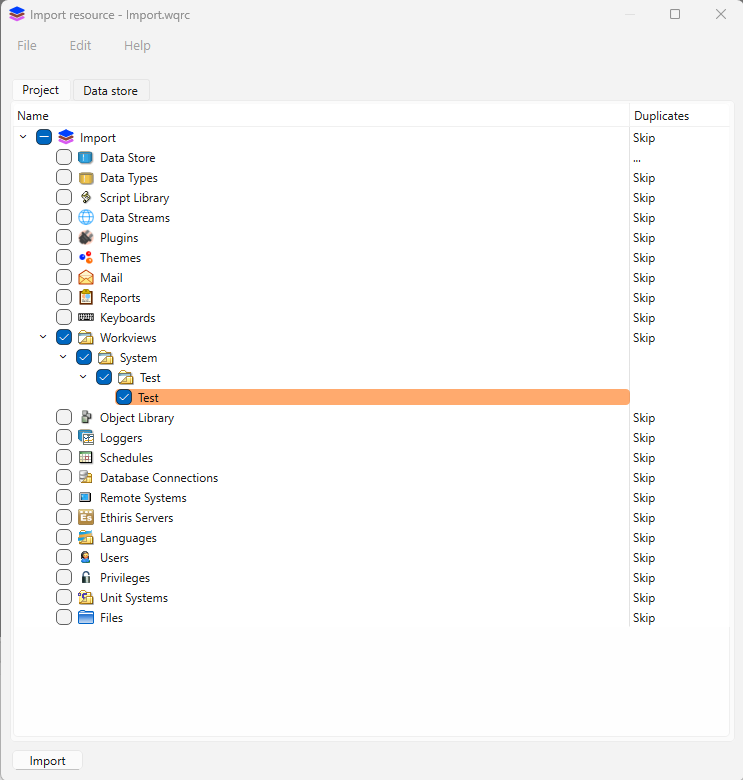Screen dimensions: 743x780
Task: Click the Workviews folder icon
Action: click(x=86, y=337)
